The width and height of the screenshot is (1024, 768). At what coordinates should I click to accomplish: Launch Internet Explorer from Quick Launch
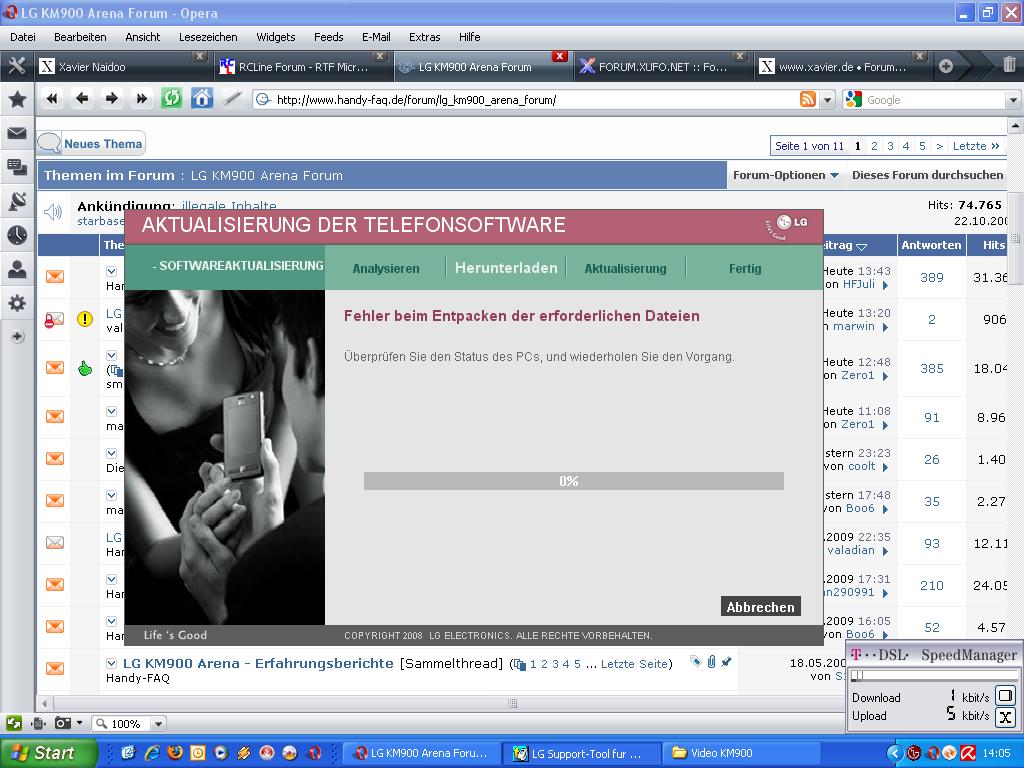pyautogui.click(x=152, y=753)
